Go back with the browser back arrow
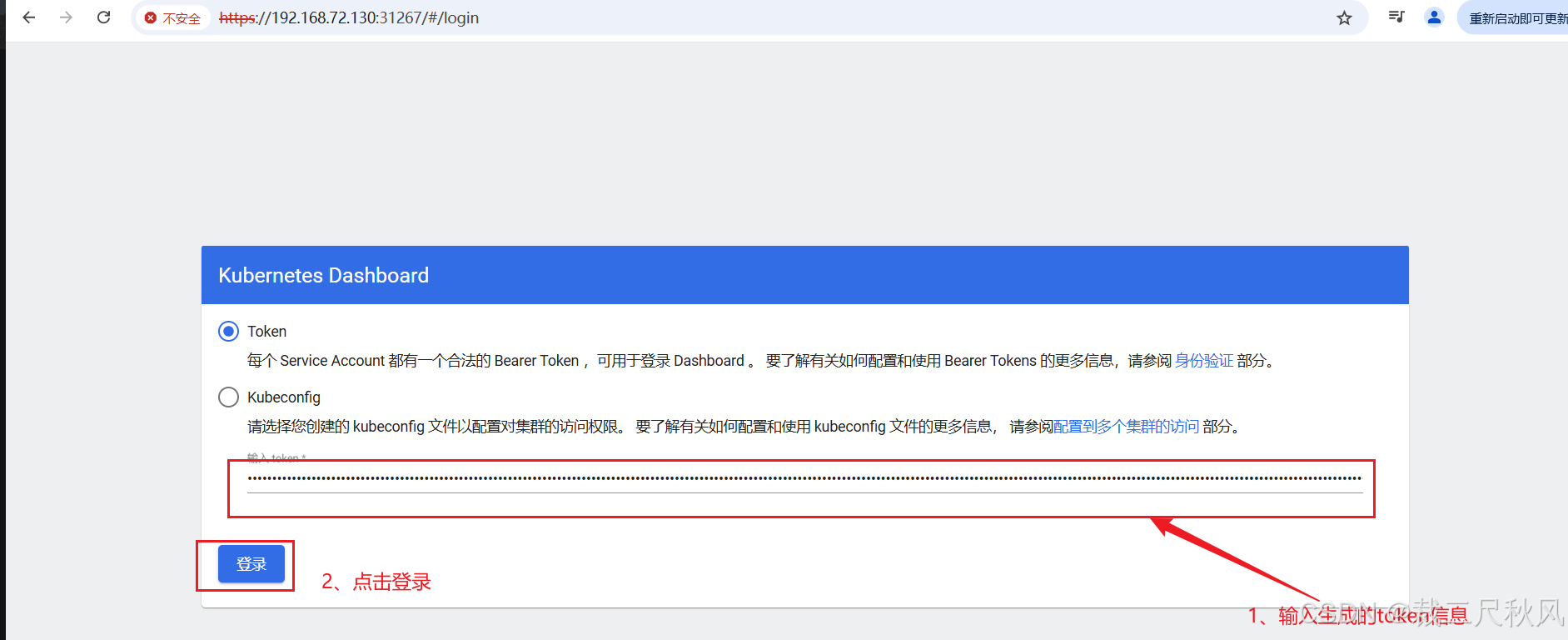 pyautogui.click(x=29, y=17)
